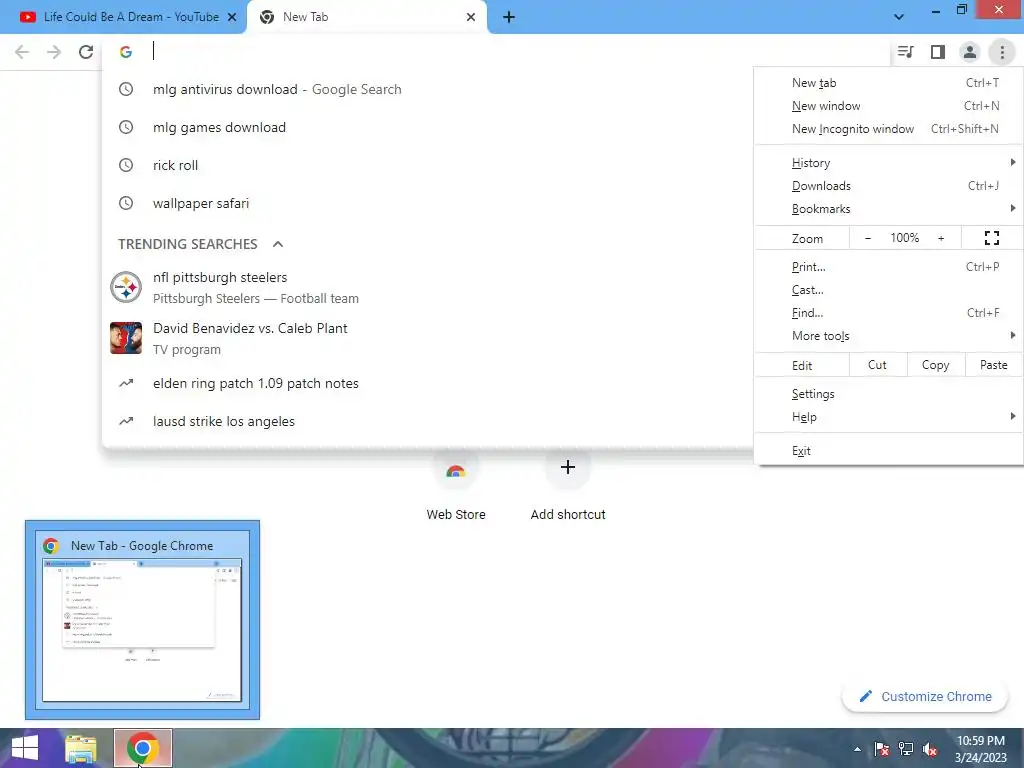Select David Benavidez vs. Caleb Plant suggestion
Screen dimensions: 1024x768
pos(428,338)
